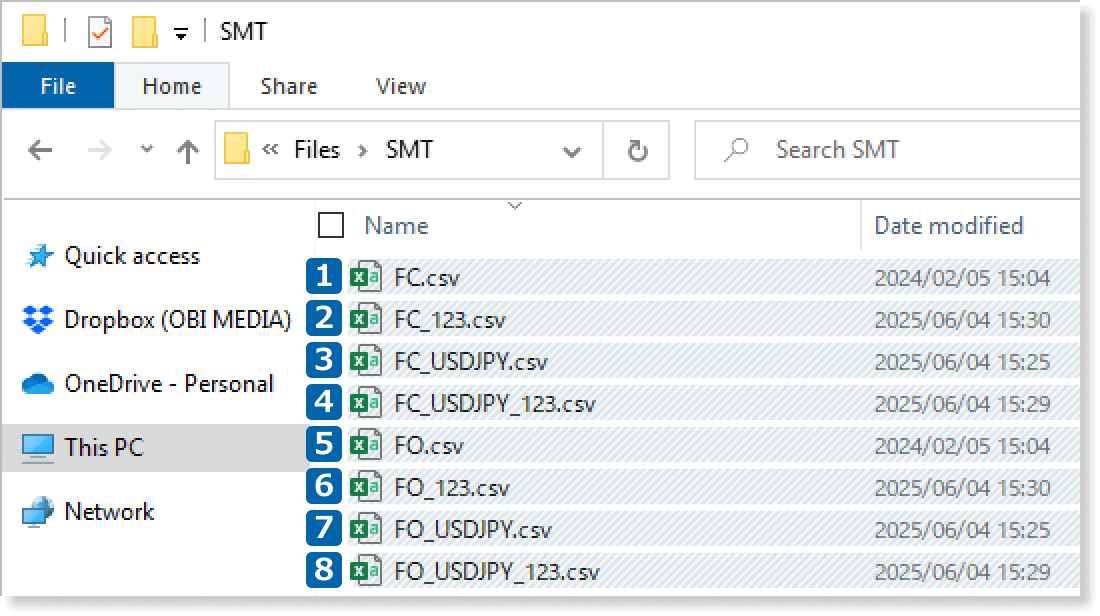Switch to the Share ribbon tab

tap(288, 87)
